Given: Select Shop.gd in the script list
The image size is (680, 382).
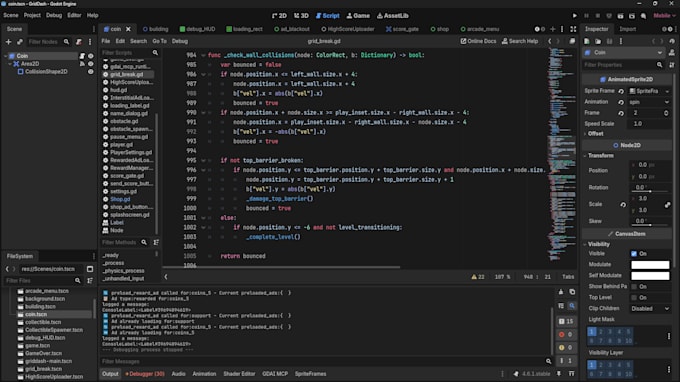Looking at the screenshot, I should [x=120, y=199].
